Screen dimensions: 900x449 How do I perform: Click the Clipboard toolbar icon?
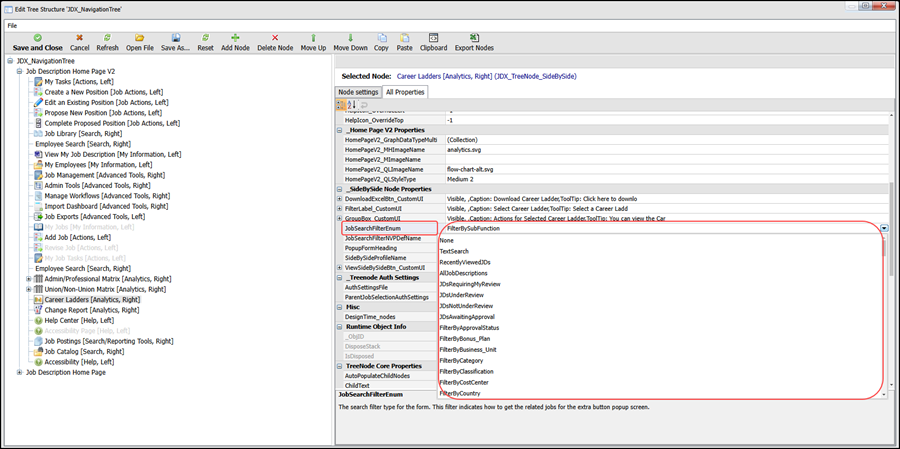(x=433, y=38)
